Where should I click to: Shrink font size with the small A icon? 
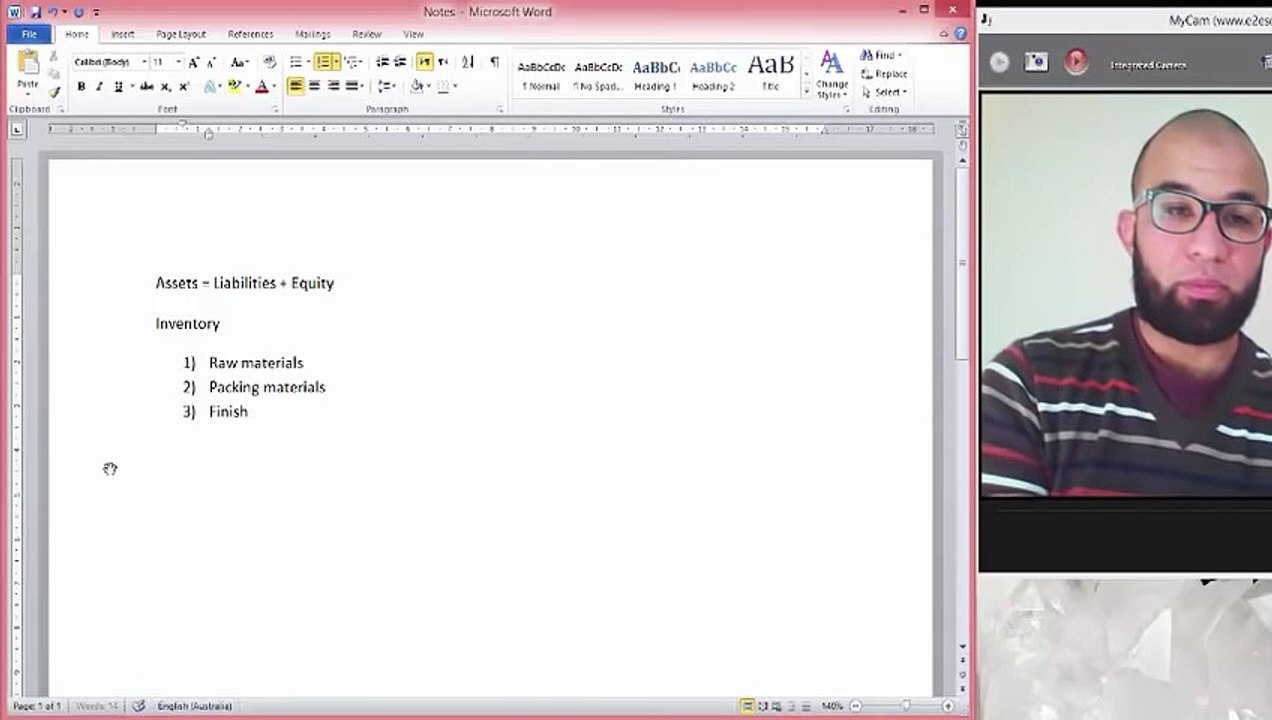point(211,62)
